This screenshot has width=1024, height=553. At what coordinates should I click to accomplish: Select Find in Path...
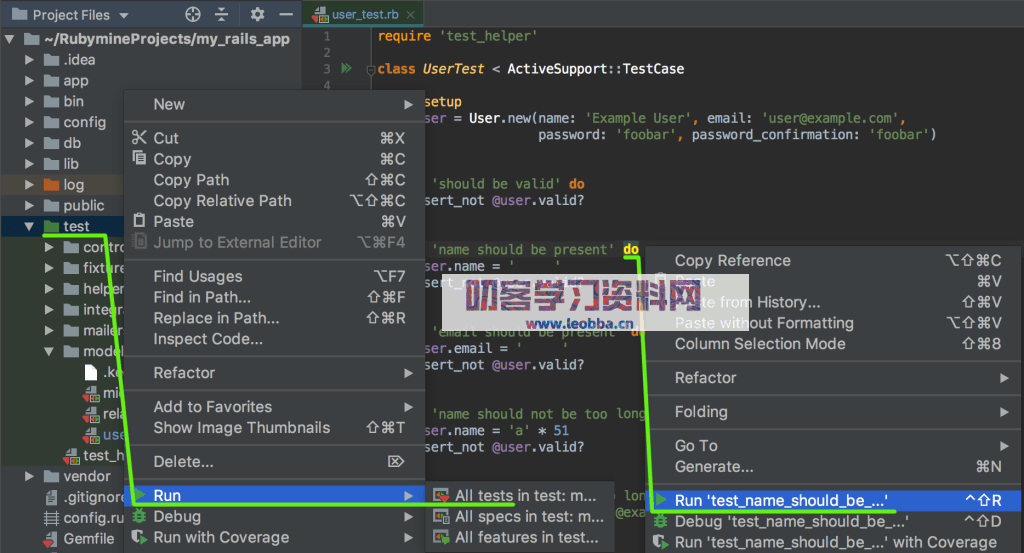pyautogui.click(x=274, y=297)
